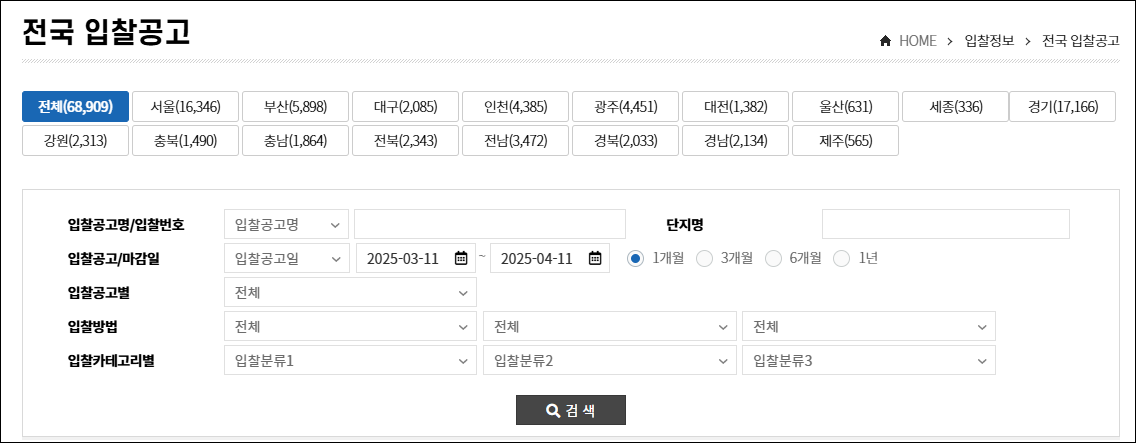Select the 3개월 period radio button

[x=704, y=258]
